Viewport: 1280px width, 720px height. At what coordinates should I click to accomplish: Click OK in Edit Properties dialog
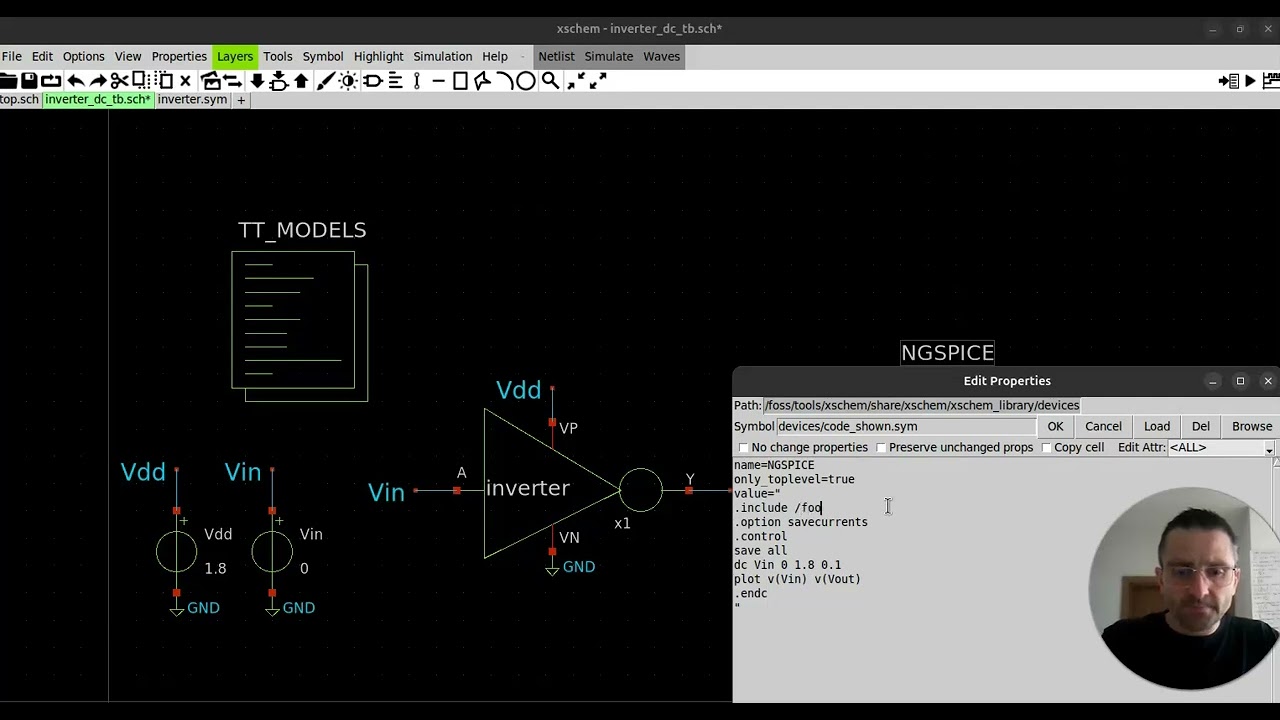click(1055, 426)
